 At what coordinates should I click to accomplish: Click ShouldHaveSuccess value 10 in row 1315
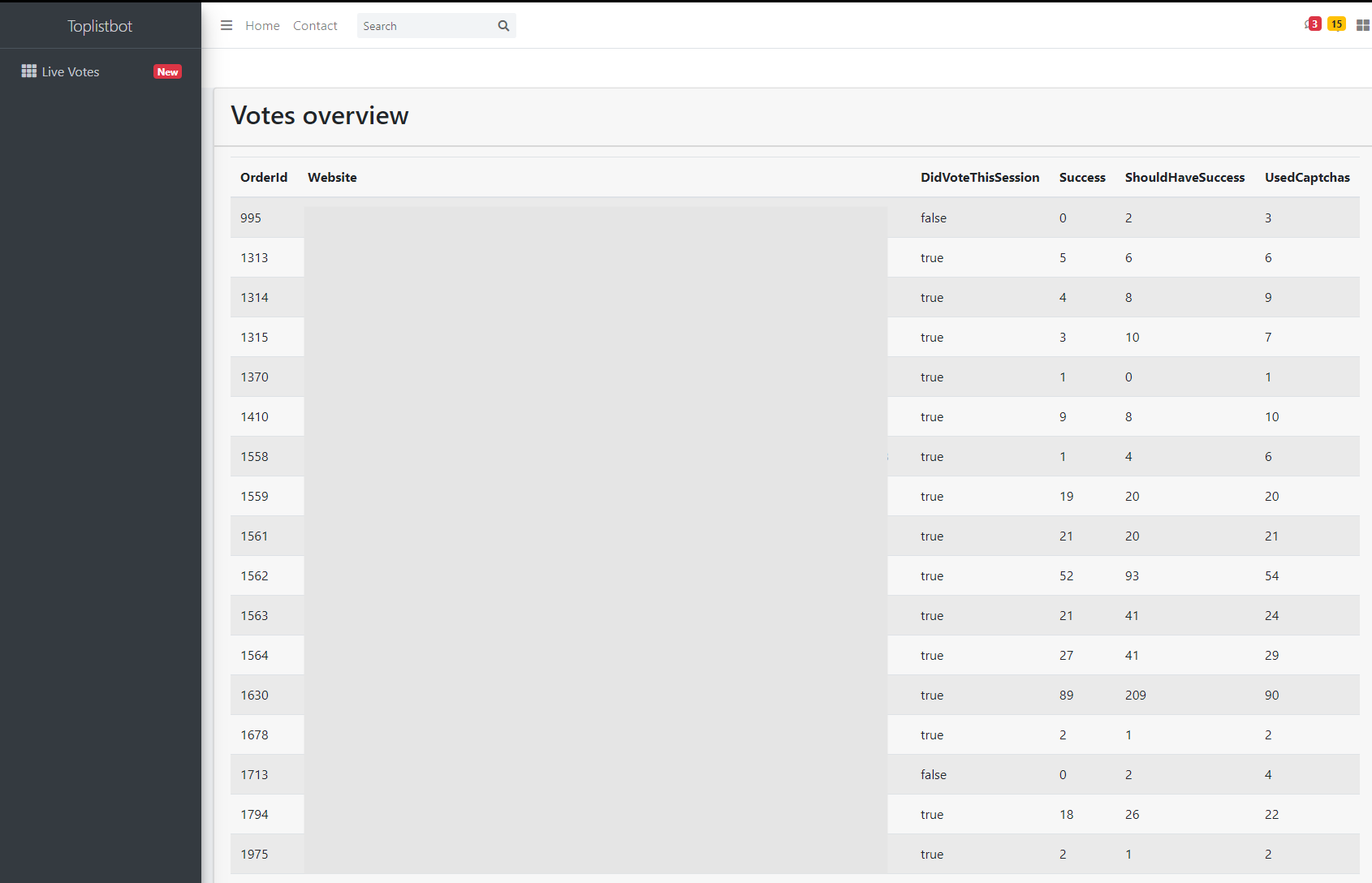pyautogui.click(x=1132, y=338)
